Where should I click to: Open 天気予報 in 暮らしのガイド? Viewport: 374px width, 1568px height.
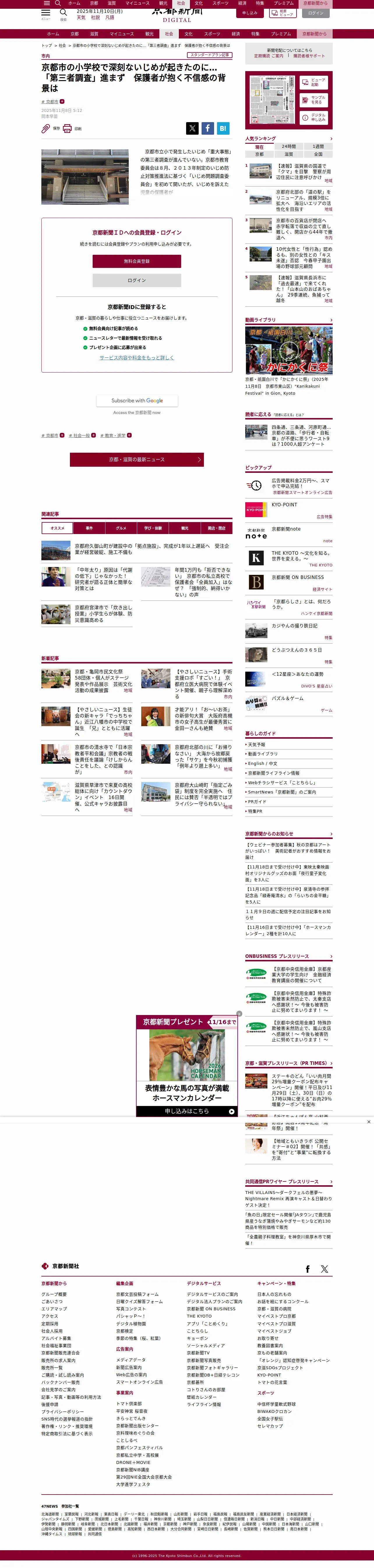coord(257,744)
